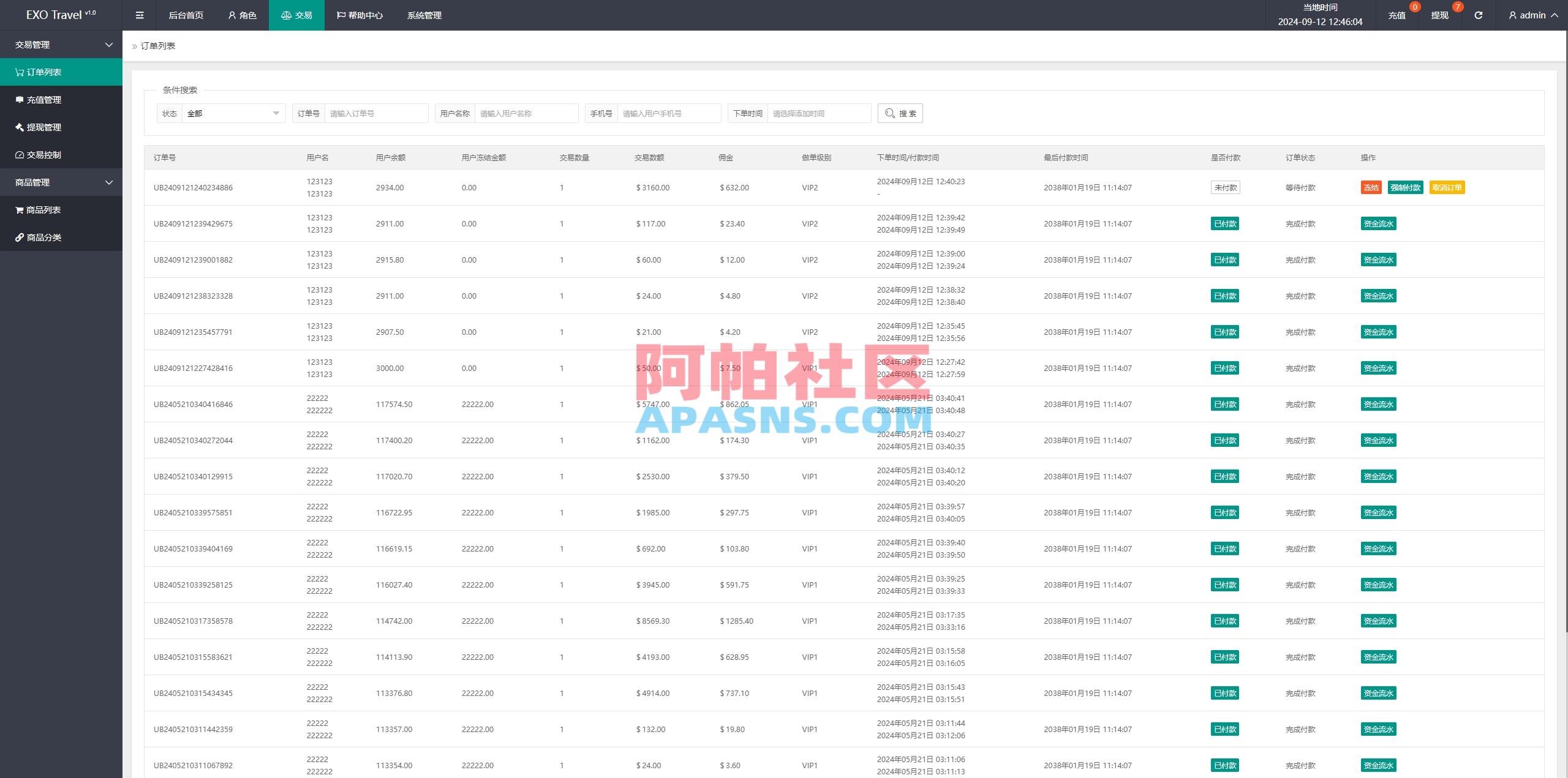The height and width of the screenshot is (778, 1568).
Task: Click the 取消订单 button on the first order
Action: point(1446,187)
